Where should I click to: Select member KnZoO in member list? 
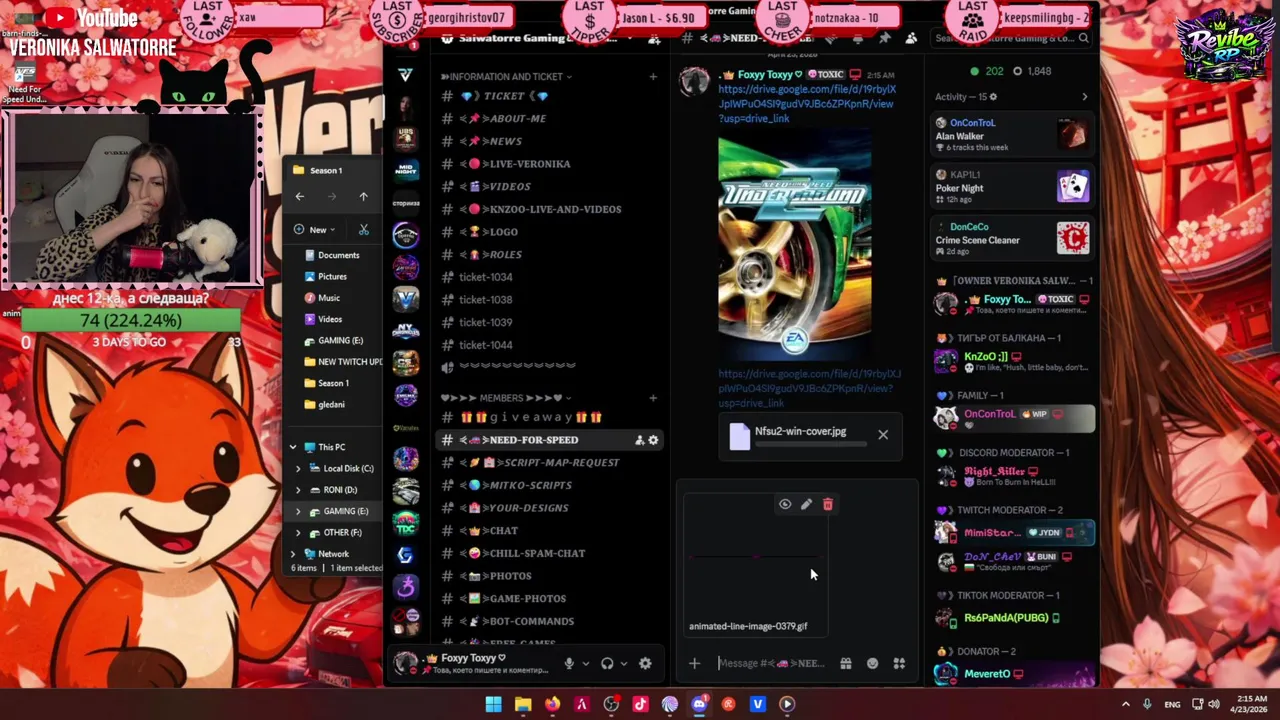(1012, 361)
